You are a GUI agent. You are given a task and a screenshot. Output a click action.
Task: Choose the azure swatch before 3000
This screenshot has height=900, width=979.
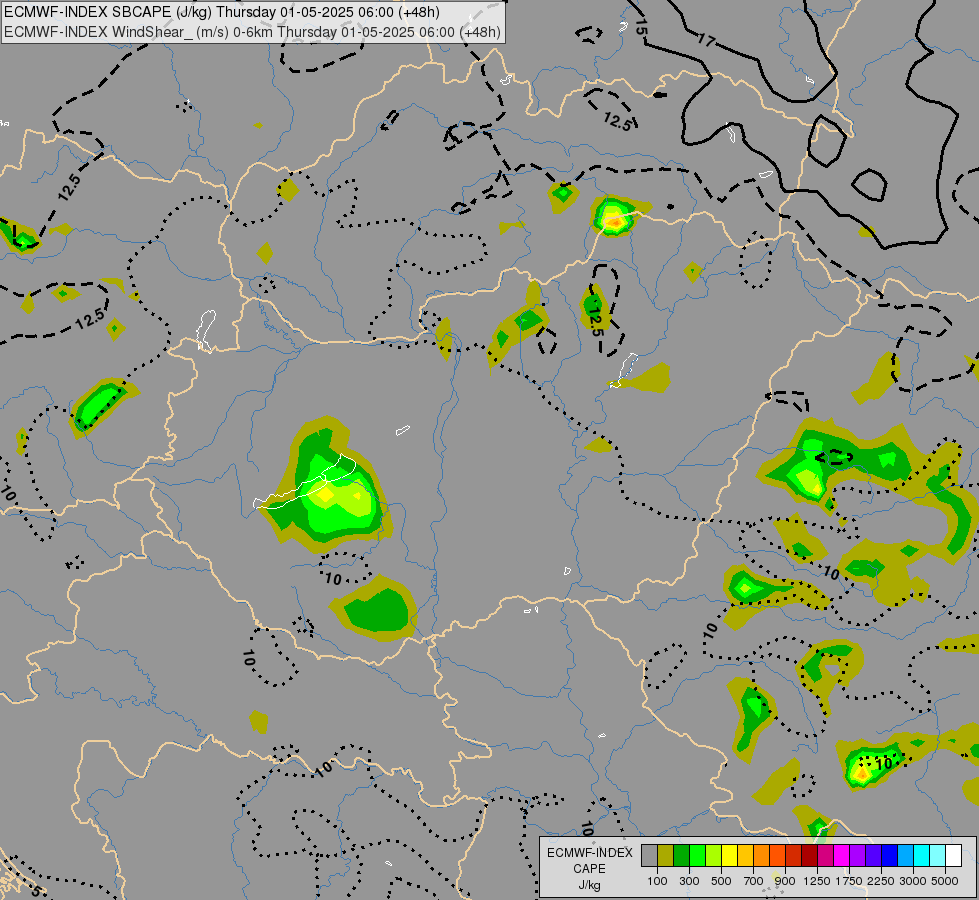pyautogui.click(x=905, y=855)
